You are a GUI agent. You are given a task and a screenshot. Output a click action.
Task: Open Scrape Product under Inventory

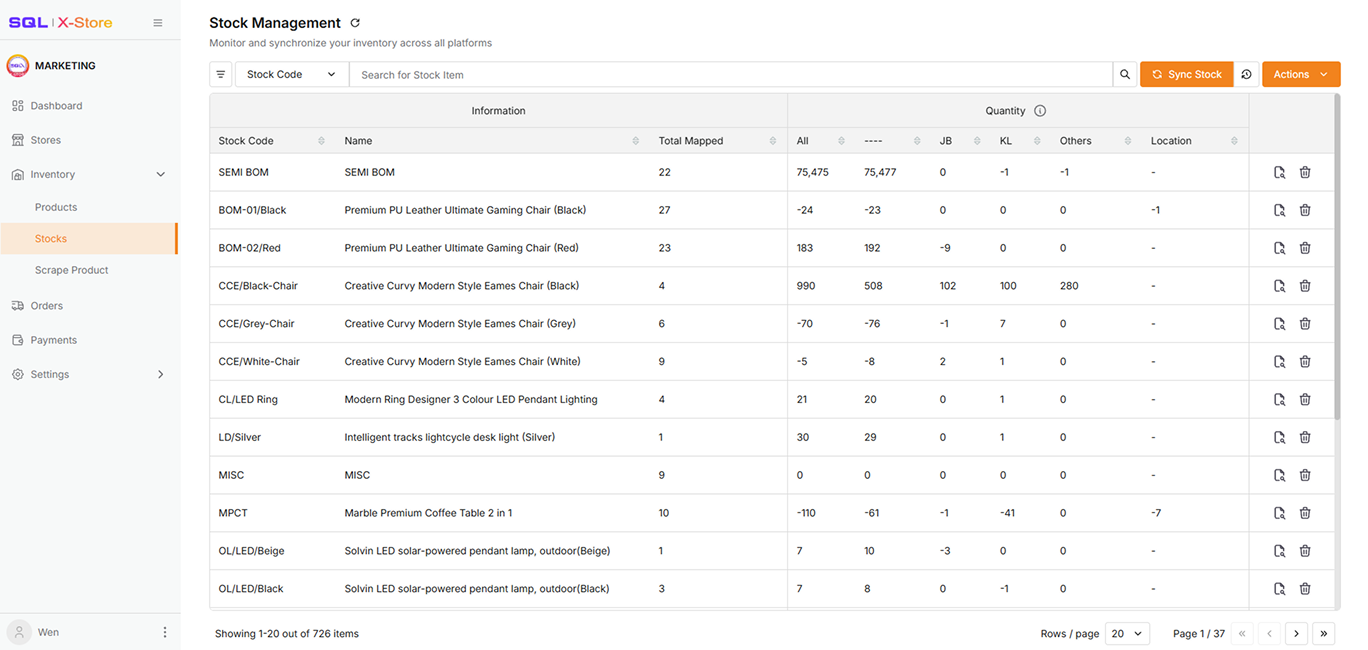72,271
